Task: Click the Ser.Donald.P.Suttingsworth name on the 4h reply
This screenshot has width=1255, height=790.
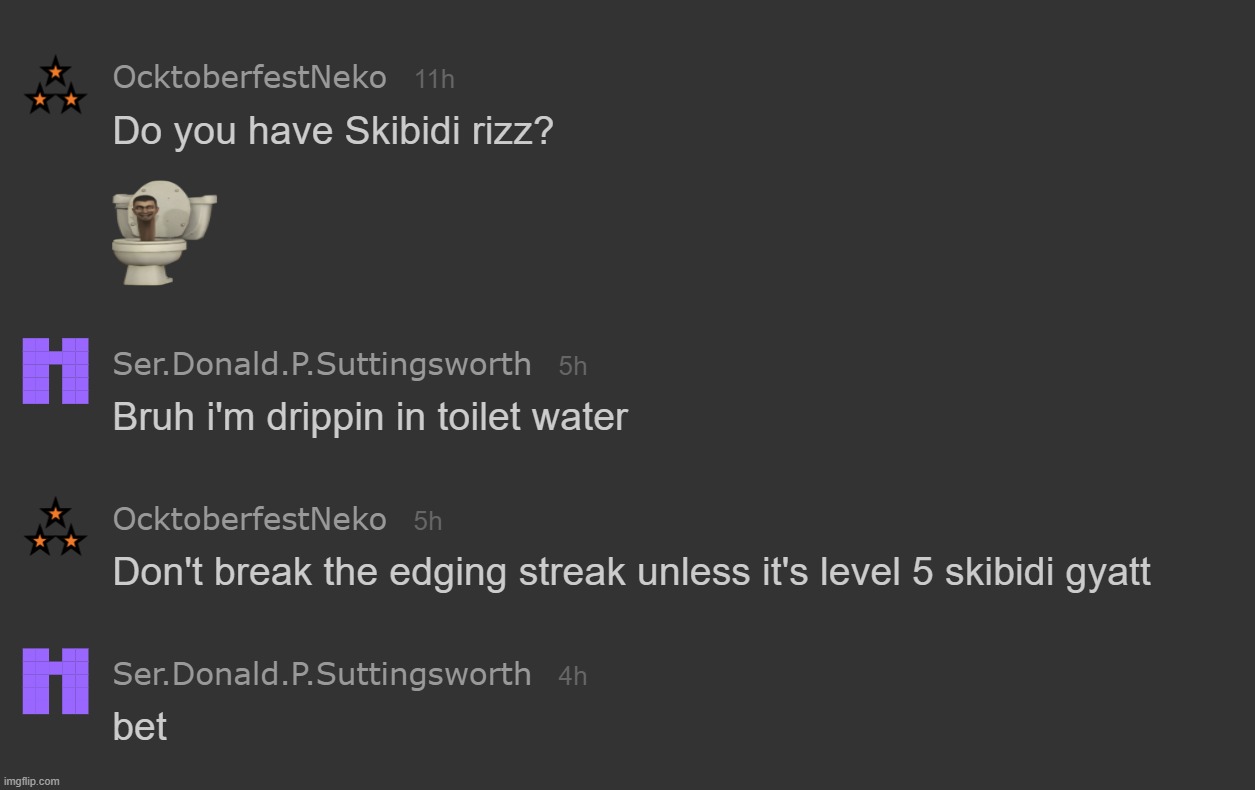Action: [x=322, y=674]
